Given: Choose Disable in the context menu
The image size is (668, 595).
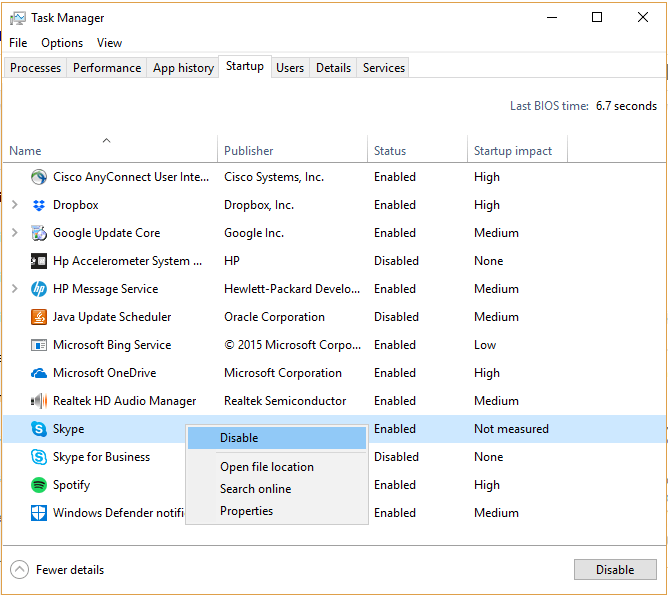Looking at the screenshot, I should tap(277, 438).
